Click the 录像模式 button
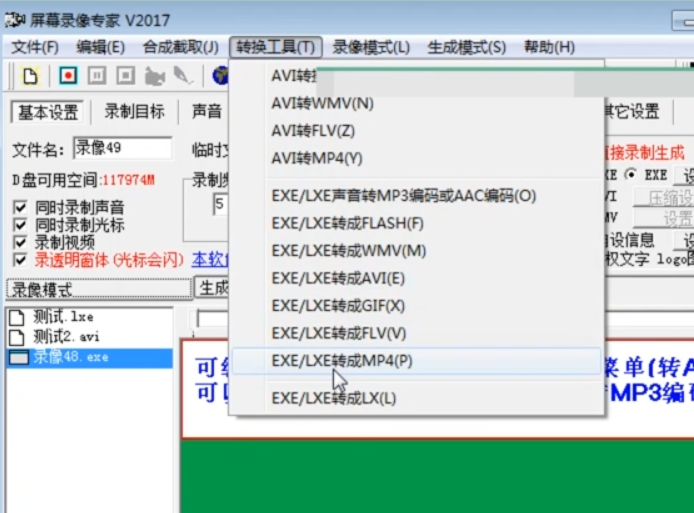Viewport: 694px width, 513px height. (99, 289)
